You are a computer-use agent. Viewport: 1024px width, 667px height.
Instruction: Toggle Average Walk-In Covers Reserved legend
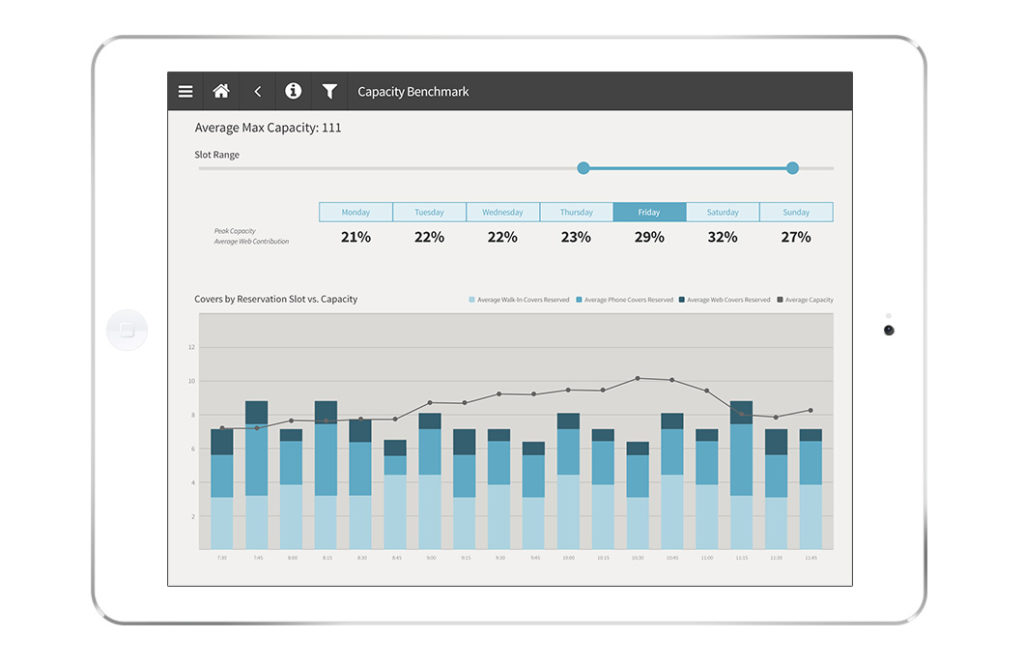point(520,300)
